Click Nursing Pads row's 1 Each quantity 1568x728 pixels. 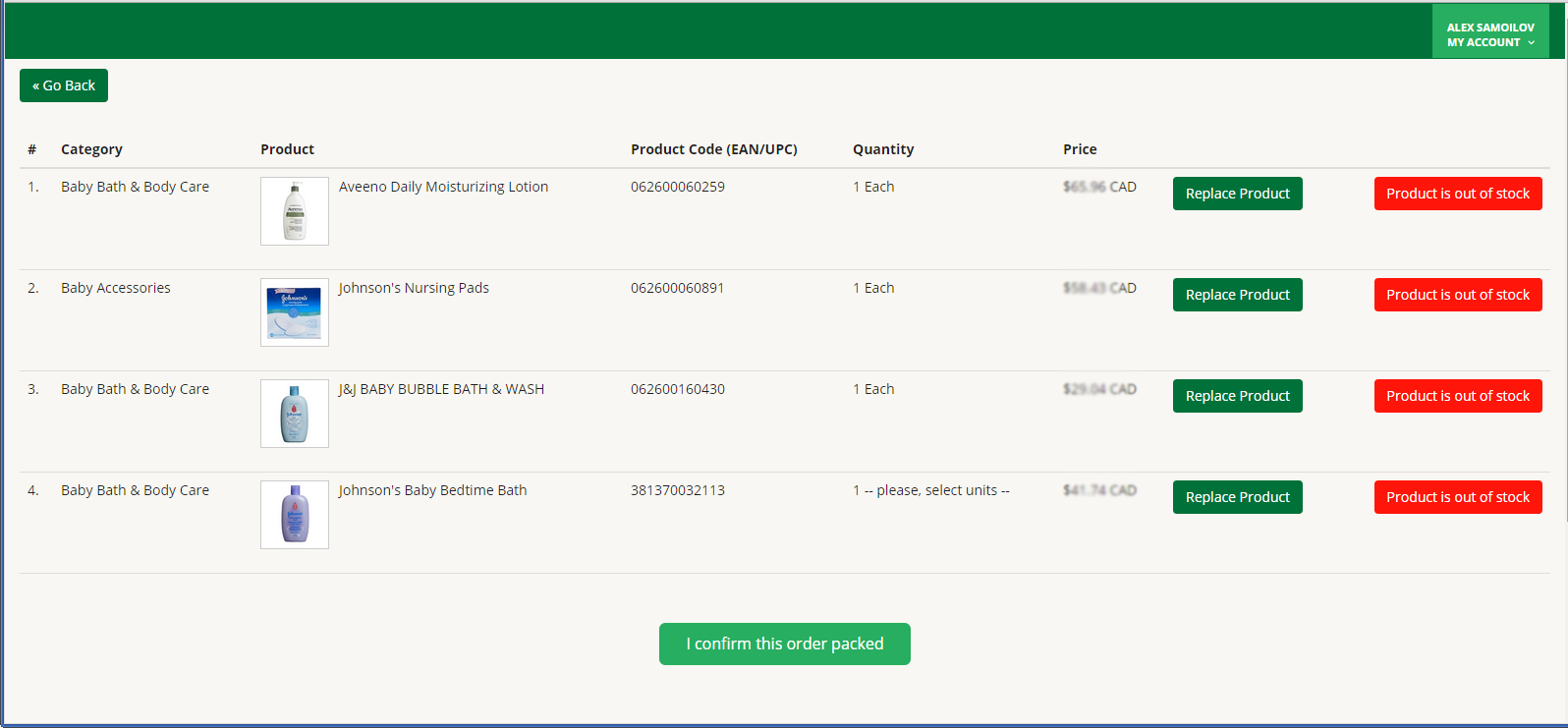tap(873, 288)
